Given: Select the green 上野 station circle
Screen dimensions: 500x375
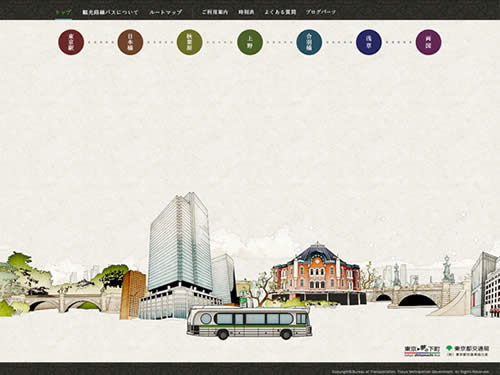Looking at the screenshot, I should click(250, 42).
